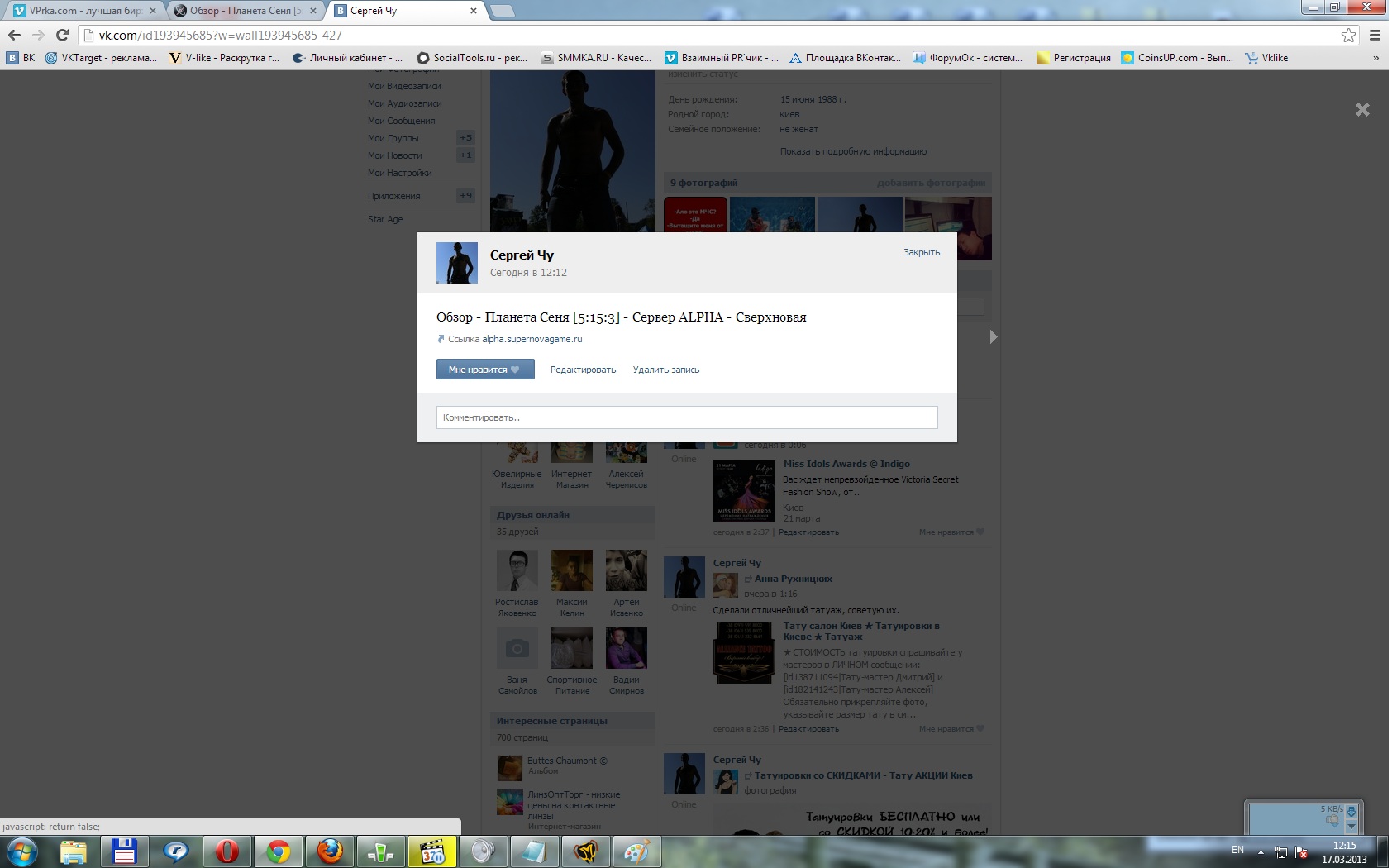
Task: Open the 'Регистрация' bookmark
Action: click(1074, 58)
